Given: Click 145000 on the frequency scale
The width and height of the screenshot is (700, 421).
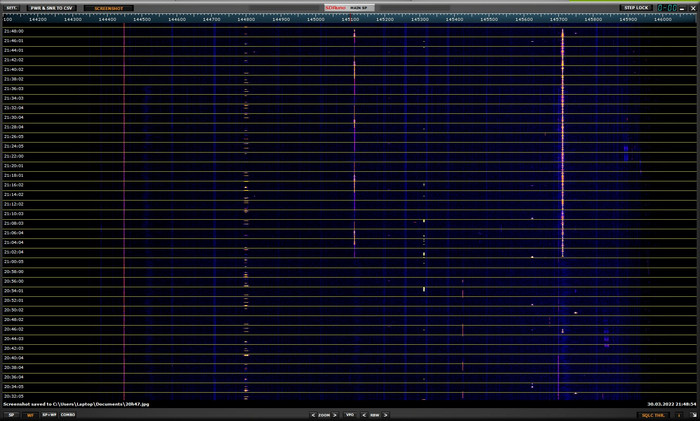Looking at the screenshot, I should [316, 19].
